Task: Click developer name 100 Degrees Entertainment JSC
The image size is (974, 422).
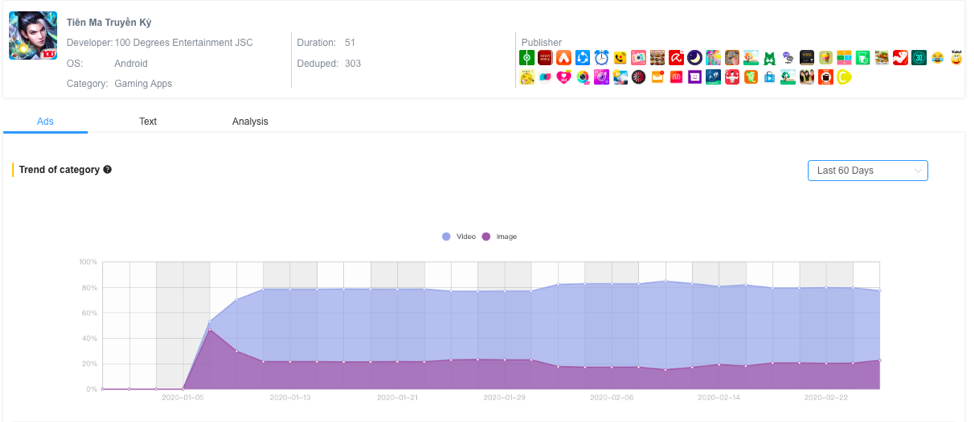Action: (x=183, y=43)
